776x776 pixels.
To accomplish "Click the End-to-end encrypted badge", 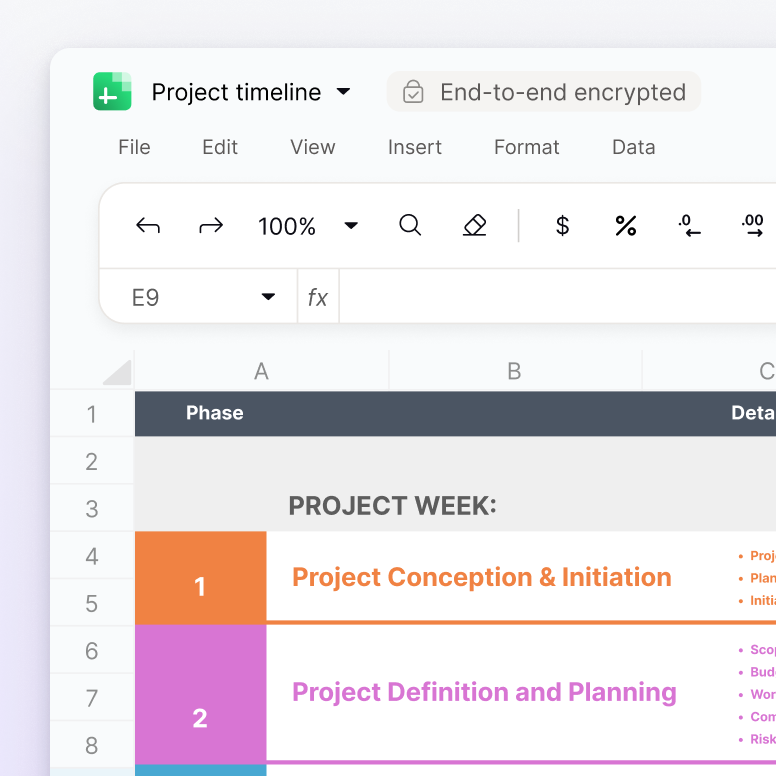I will pos(544,92).
